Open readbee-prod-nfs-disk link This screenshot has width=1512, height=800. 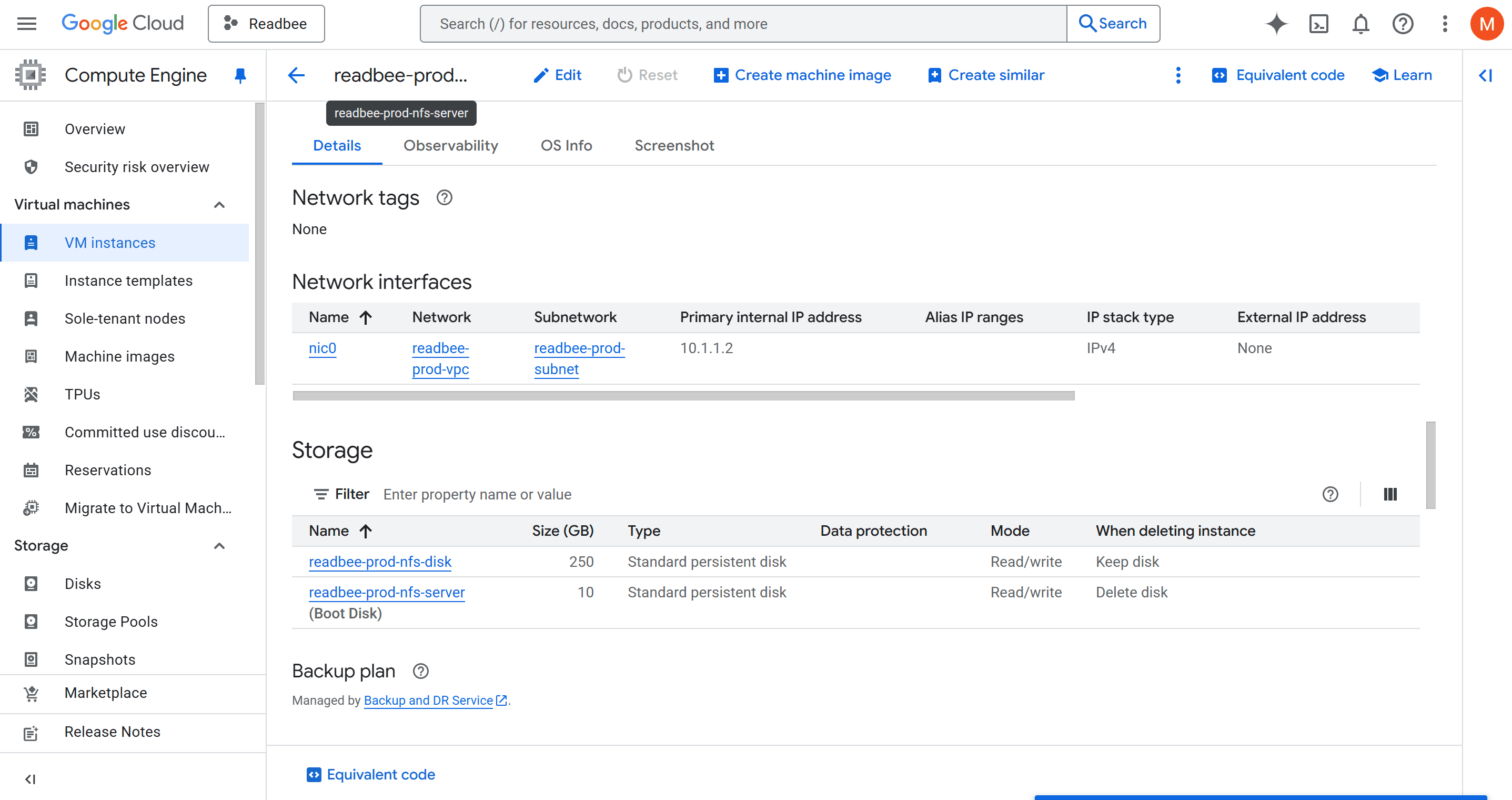click(x=380, y=562)
